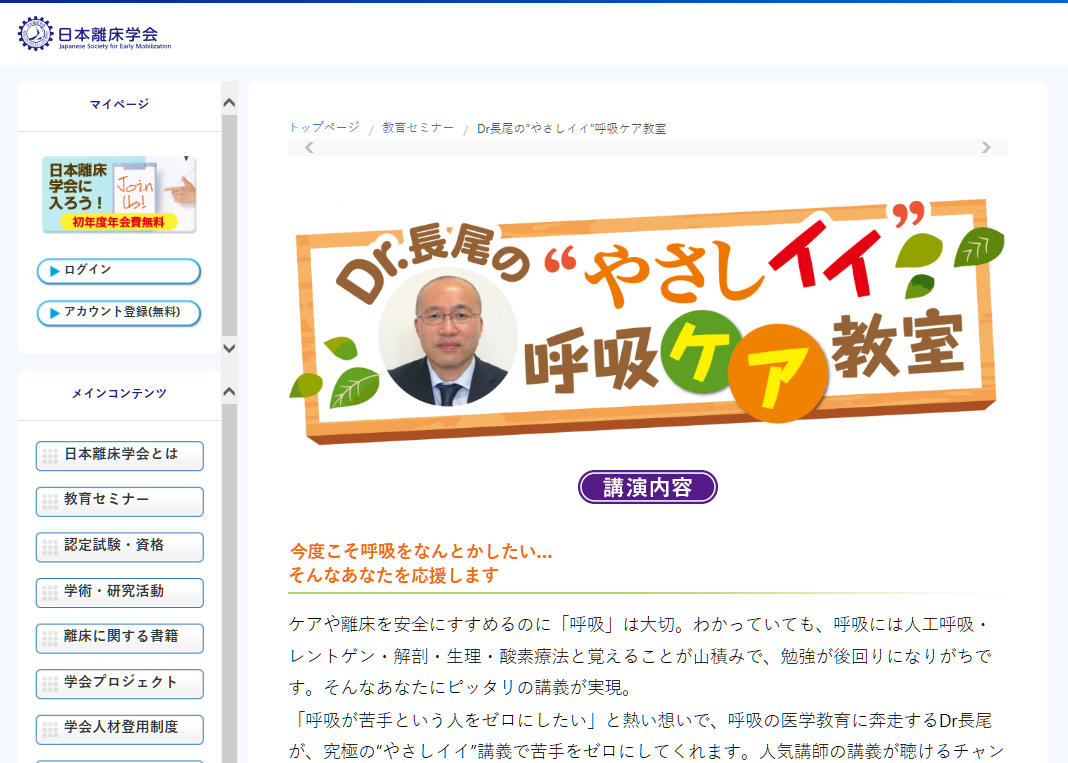The image size is (1068, 763).
Task: Go to 教育セミナー breadcrumb link
Action: tap(418, 127)
